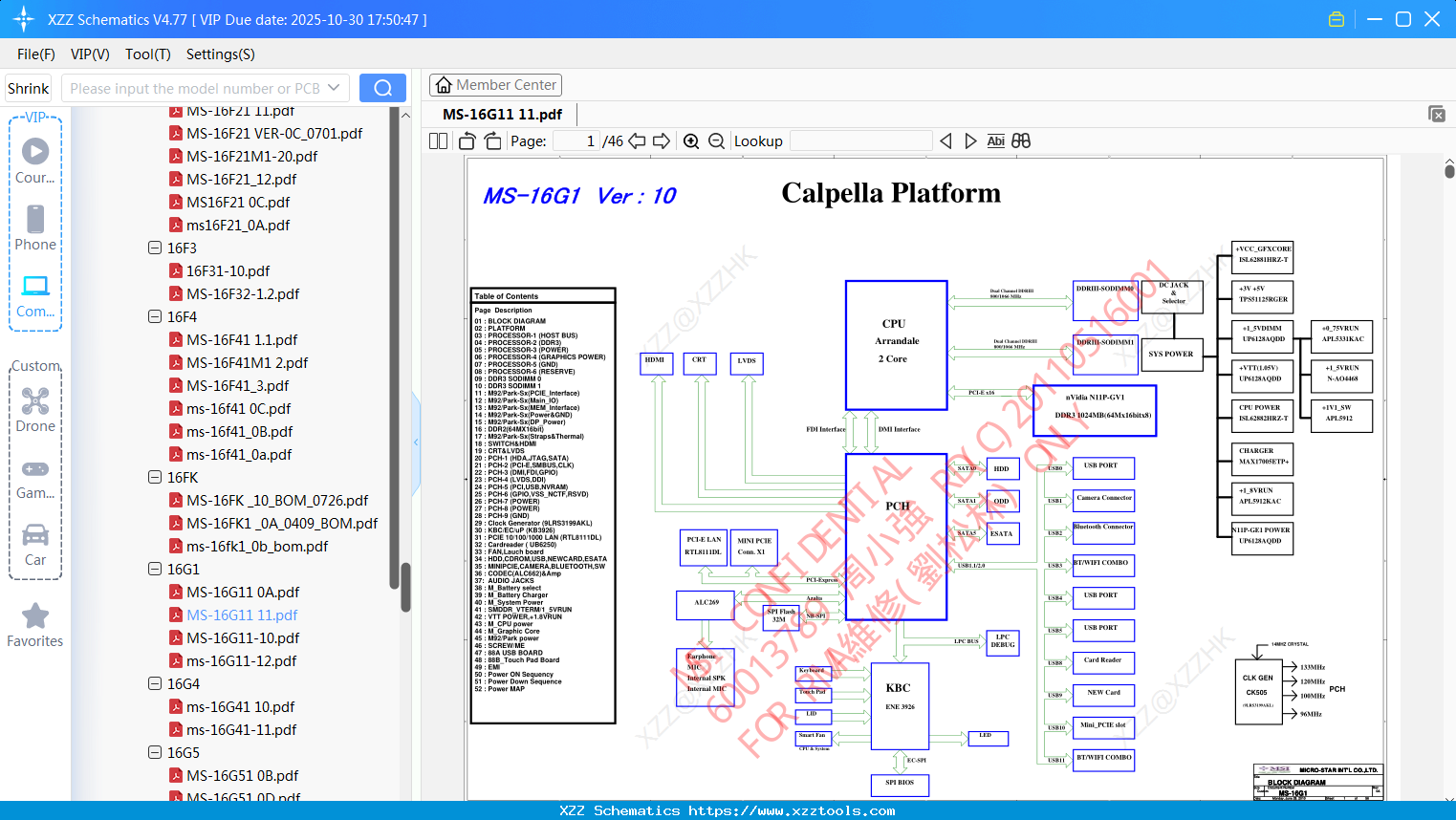Open MS-16F41_3.pdf

(x=238, y=385)
